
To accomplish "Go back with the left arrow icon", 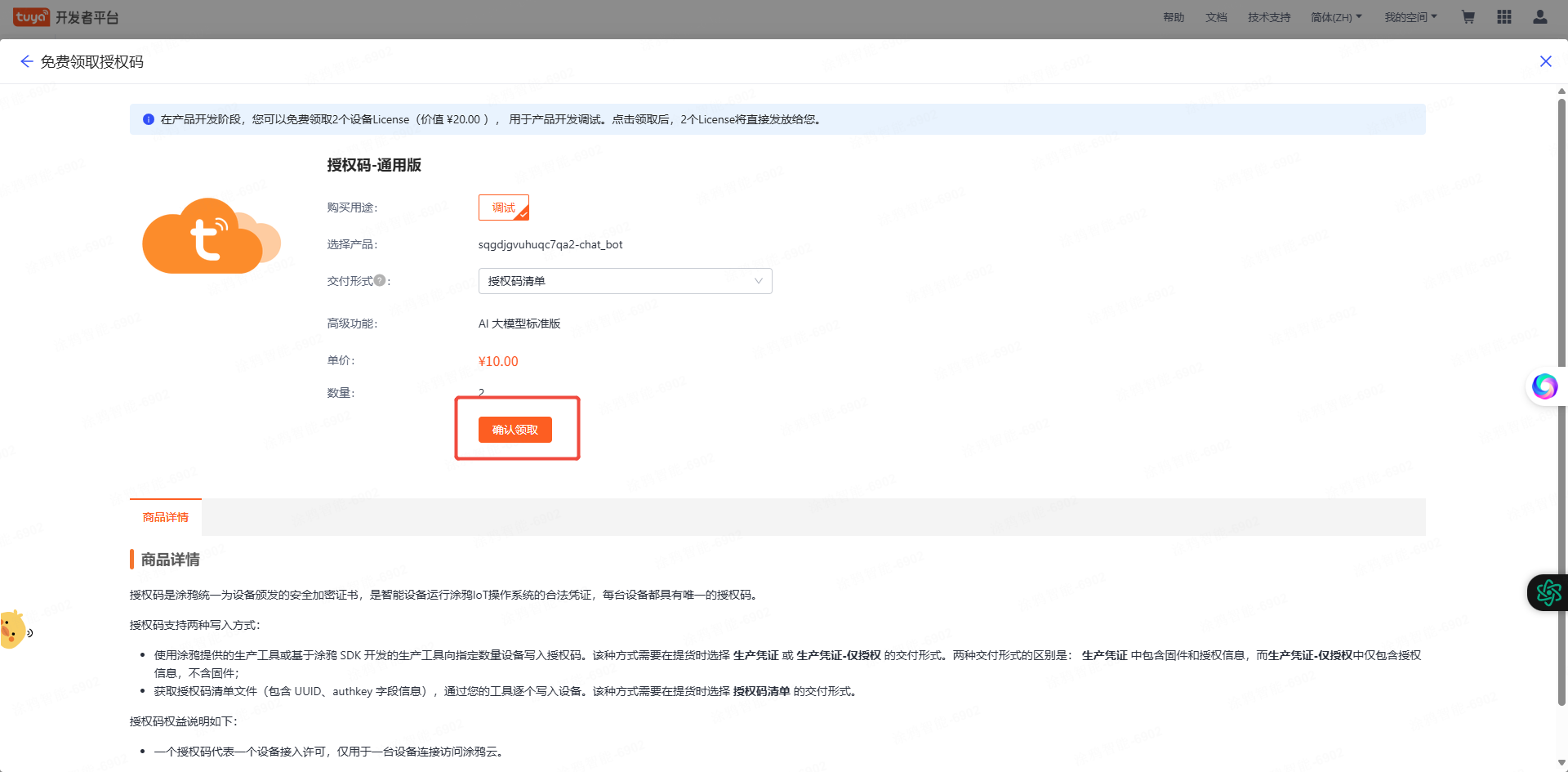I will (x=26, y=61).
